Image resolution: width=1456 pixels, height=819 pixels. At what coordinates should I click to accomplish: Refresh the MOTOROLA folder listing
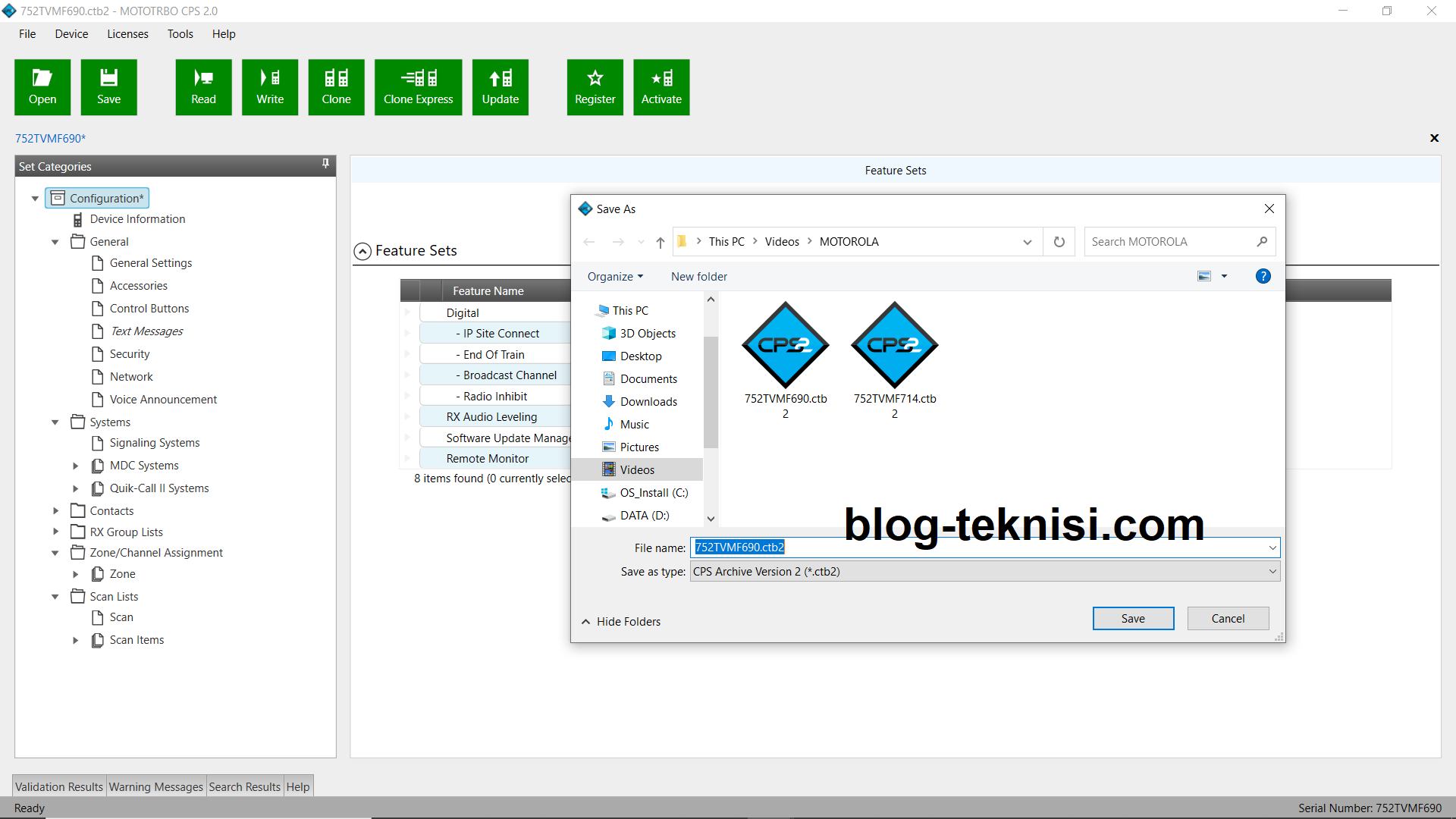pyautogui.click(x=1059, y=242)
